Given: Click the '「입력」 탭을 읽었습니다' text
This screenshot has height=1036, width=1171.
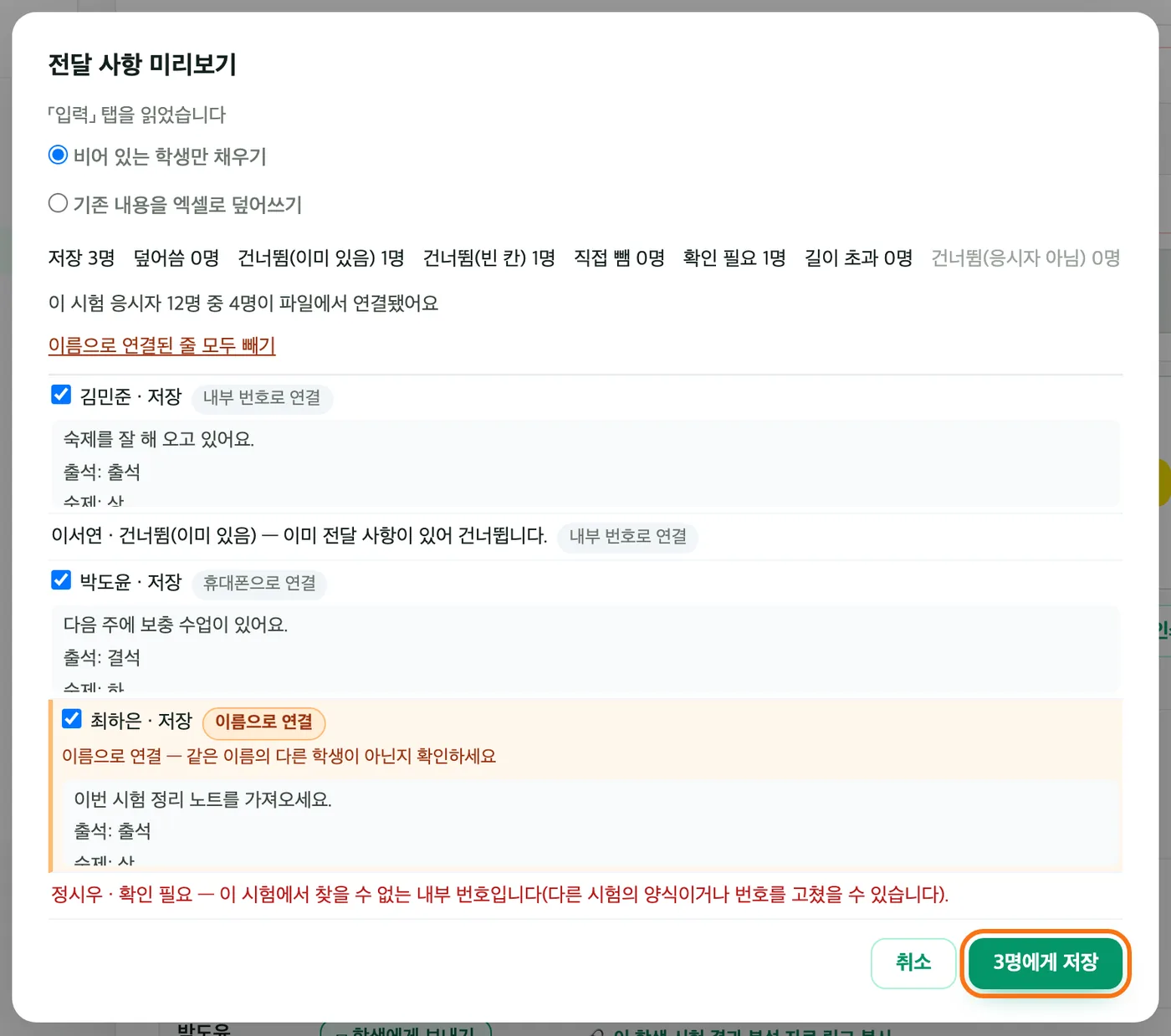Looking at the screenshot, I should 137,115.
